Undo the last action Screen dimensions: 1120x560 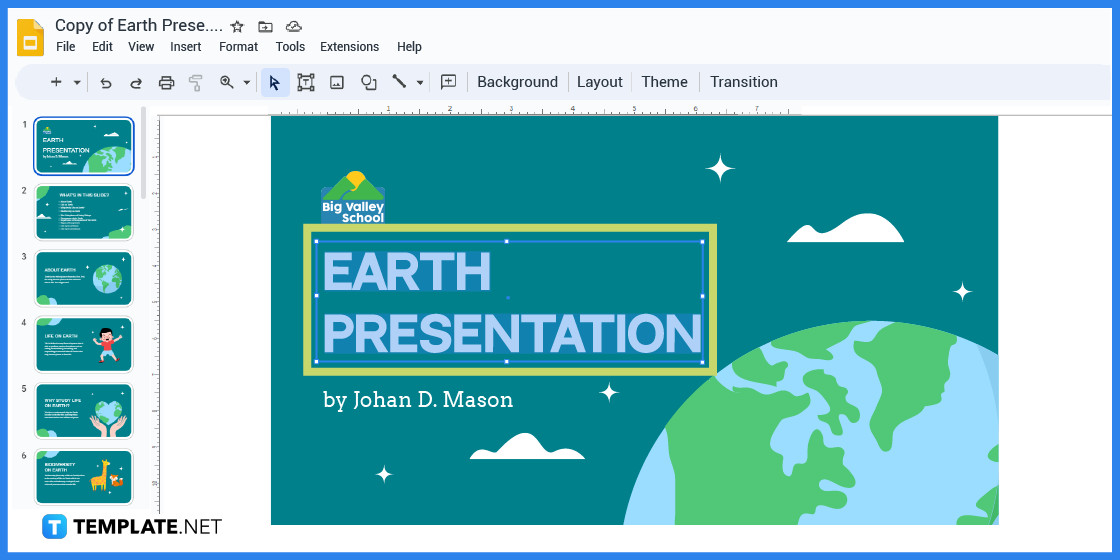pyautogui.click(x=106, y=83)
